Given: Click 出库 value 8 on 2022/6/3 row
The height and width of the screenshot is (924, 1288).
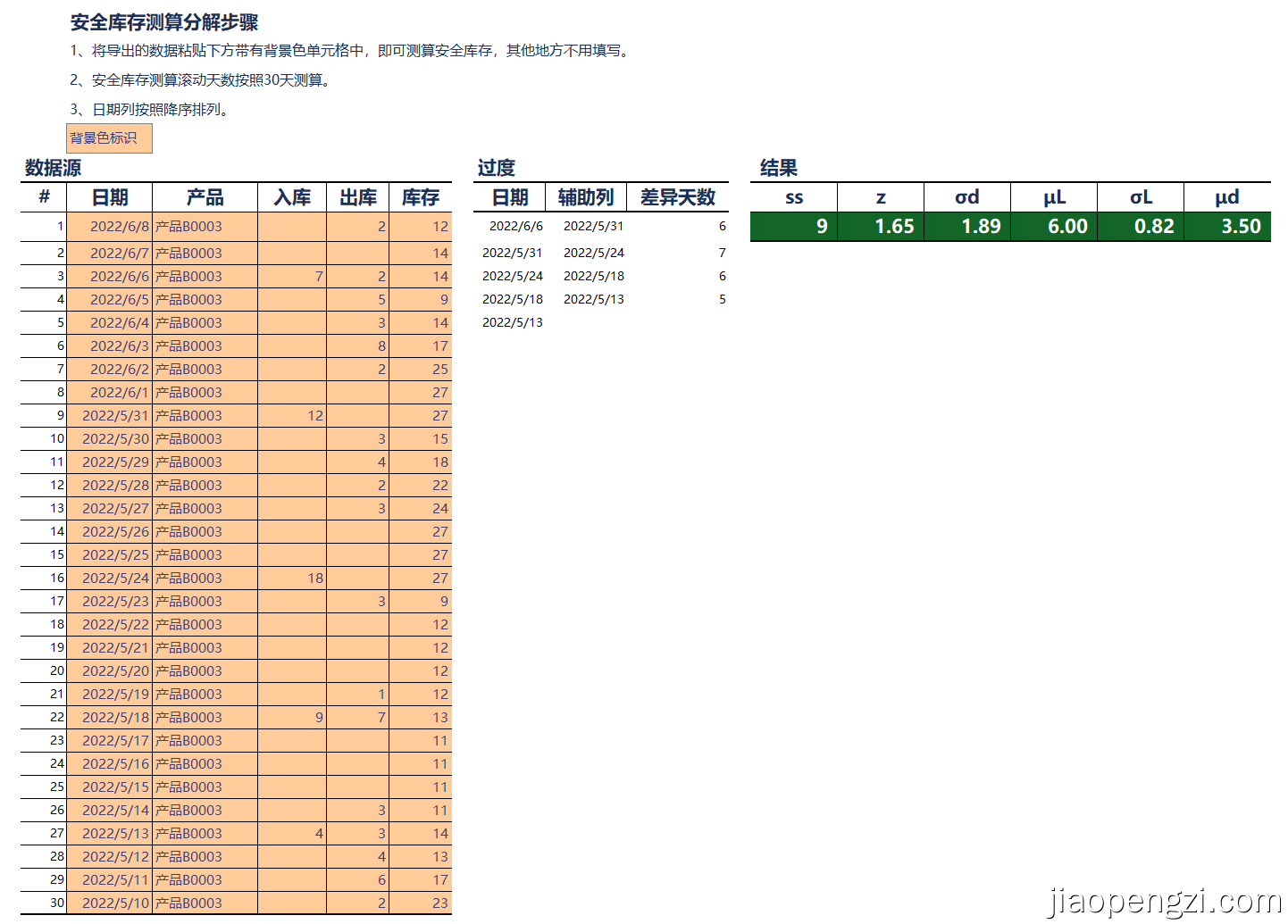Looking at the screenshot, I should pos(358,346).
